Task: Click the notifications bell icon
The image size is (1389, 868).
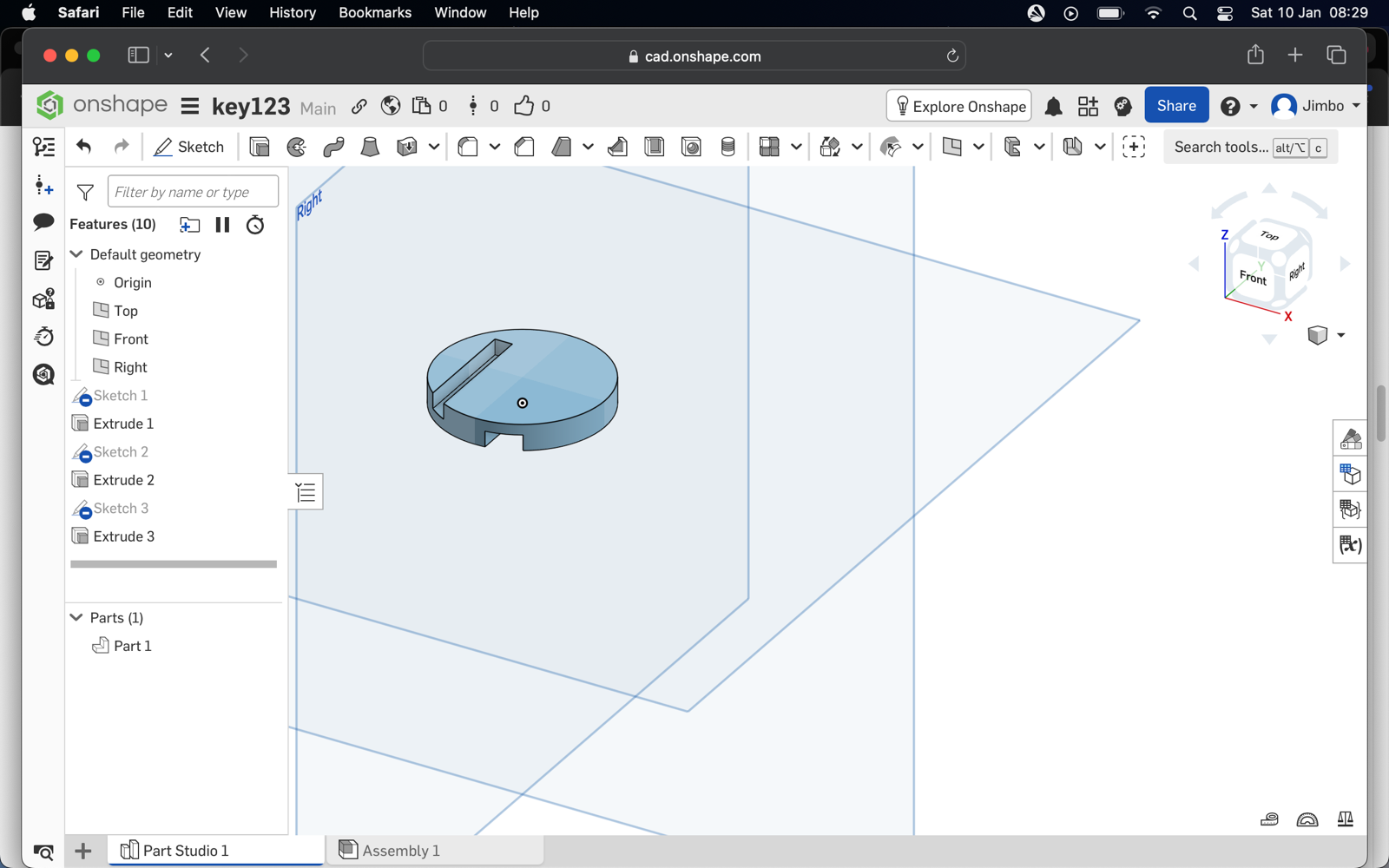Action: [x=1053, y=106]
